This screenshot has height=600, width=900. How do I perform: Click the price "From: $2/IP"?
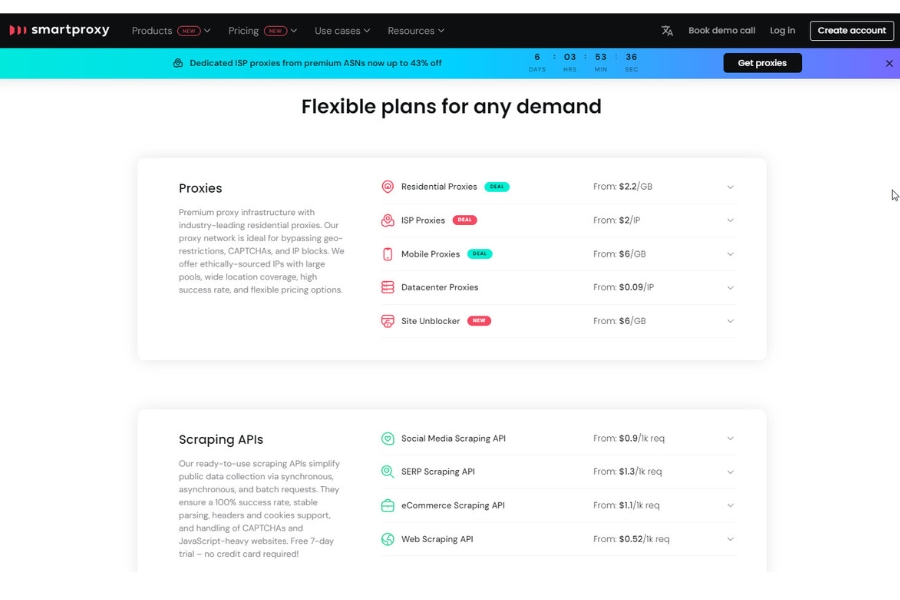pos(616,220)
